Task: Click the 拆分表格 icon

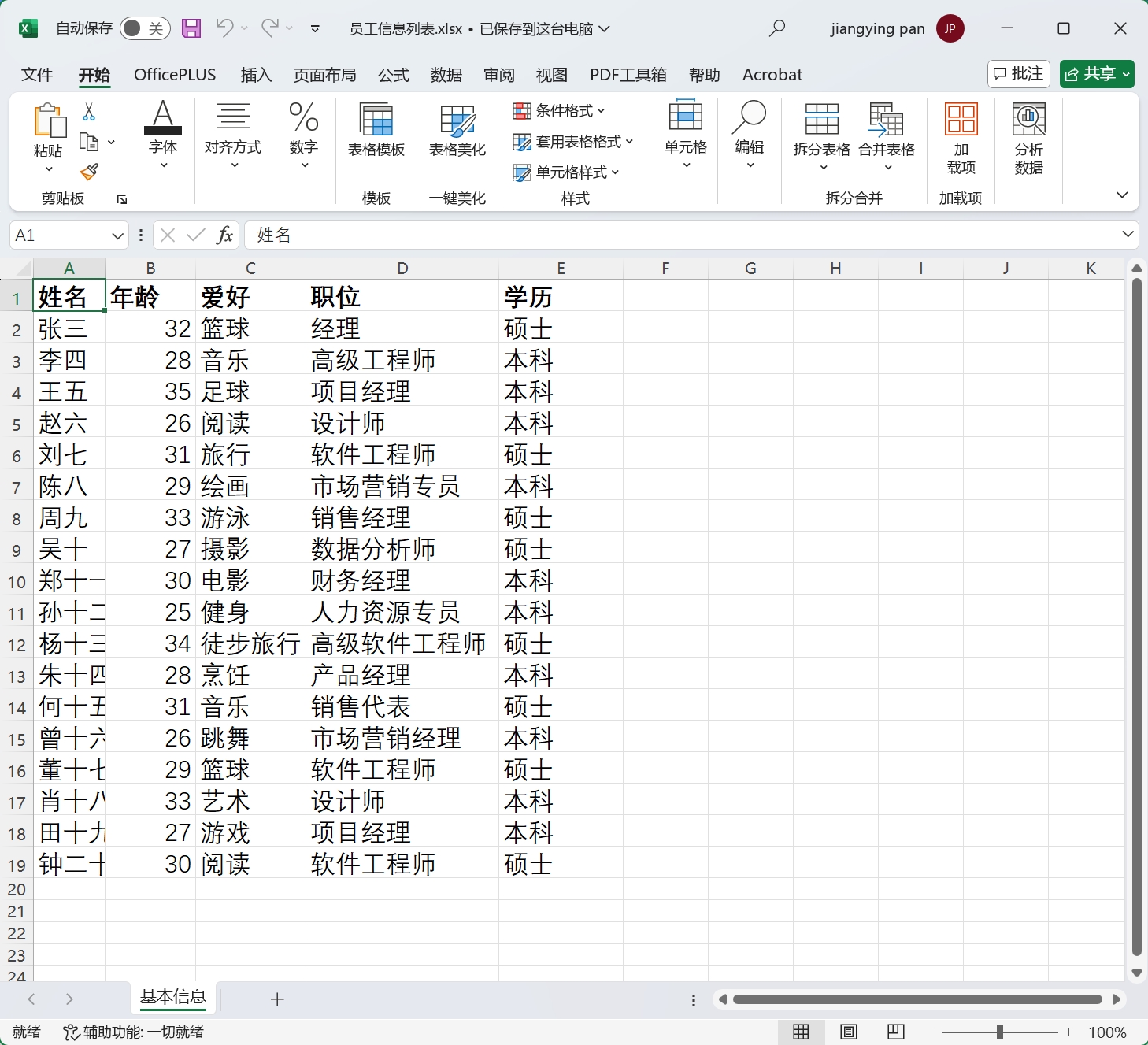Action: point(821,134)
